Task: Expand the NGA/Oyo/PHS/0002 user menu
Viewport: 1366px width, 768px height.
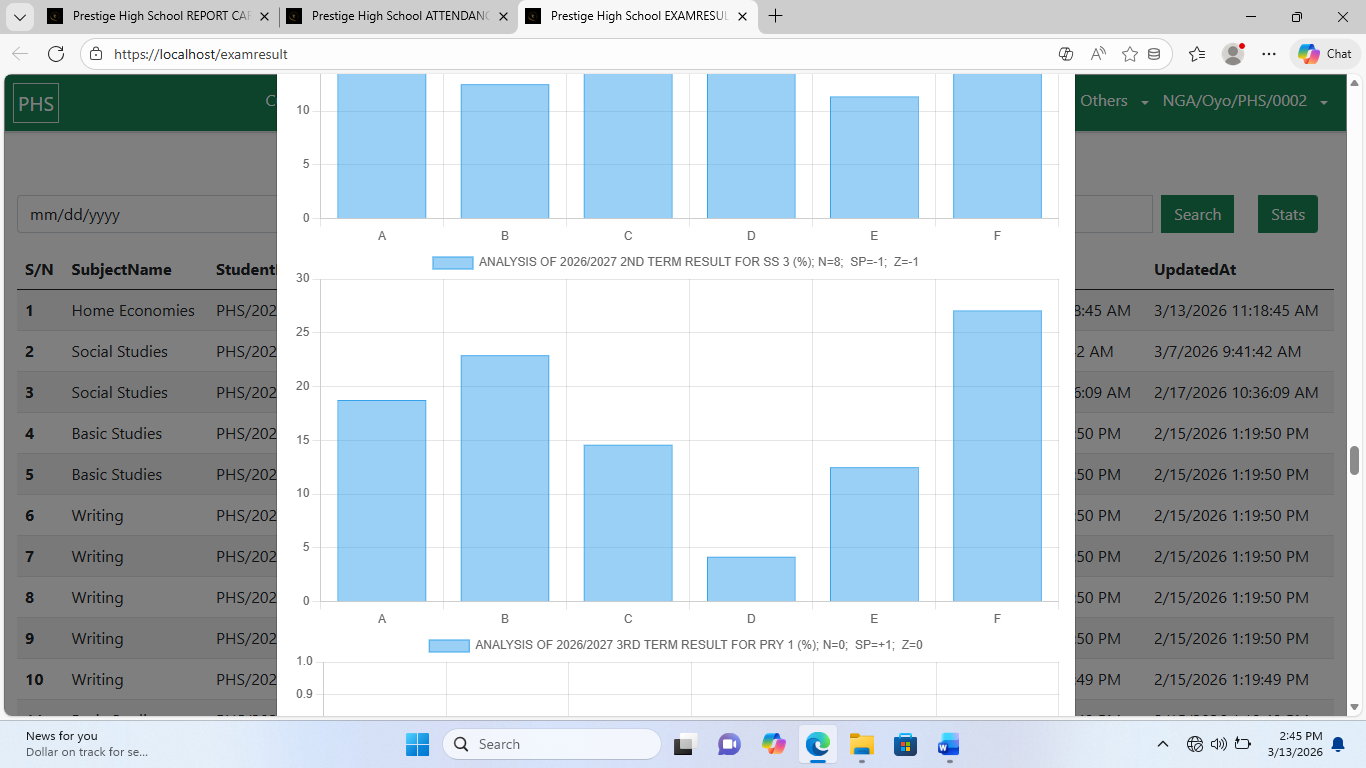Action: 1244,101
